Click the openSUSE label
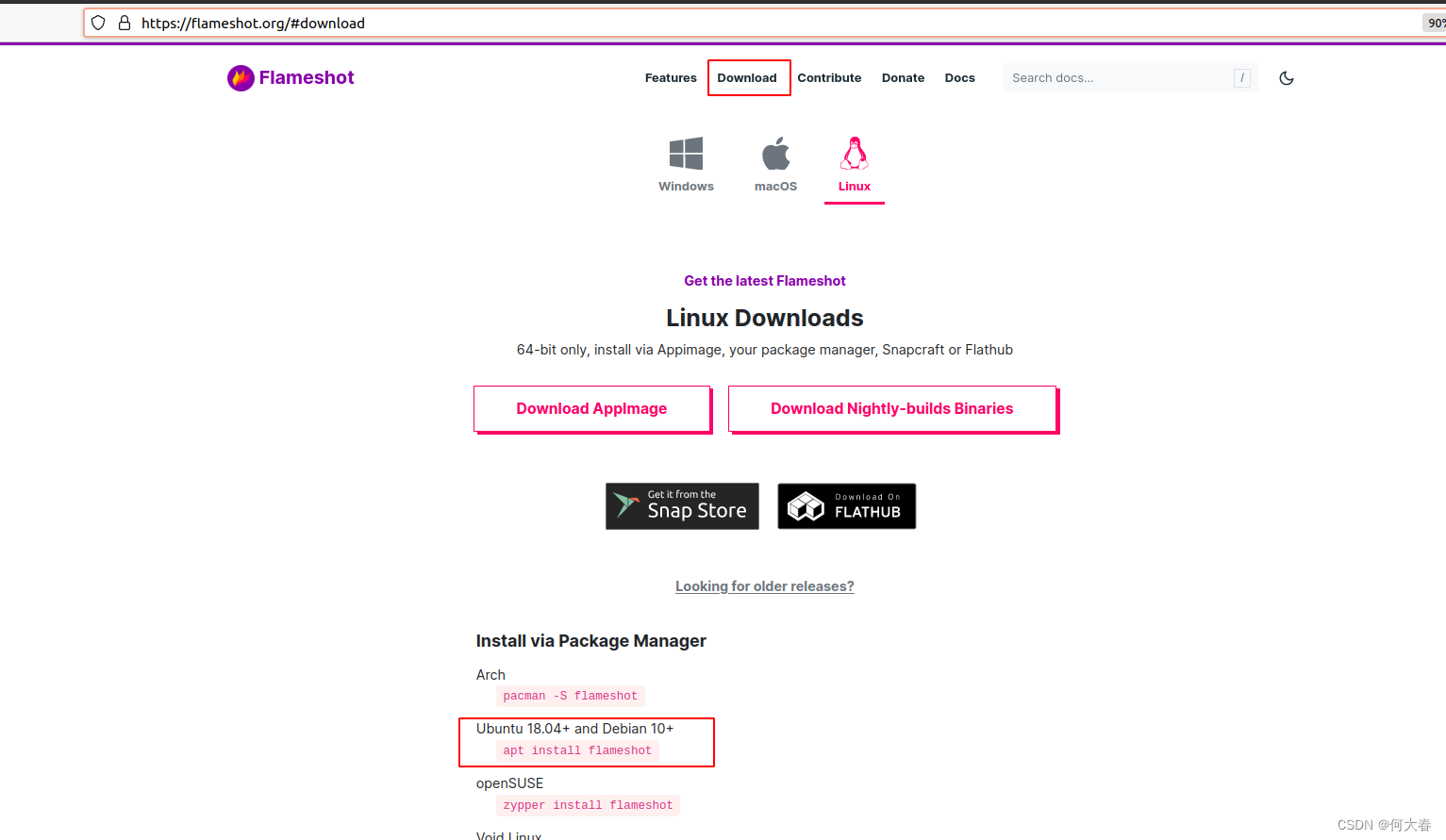Screen dimensions: 1446x840 coord(509,783)
